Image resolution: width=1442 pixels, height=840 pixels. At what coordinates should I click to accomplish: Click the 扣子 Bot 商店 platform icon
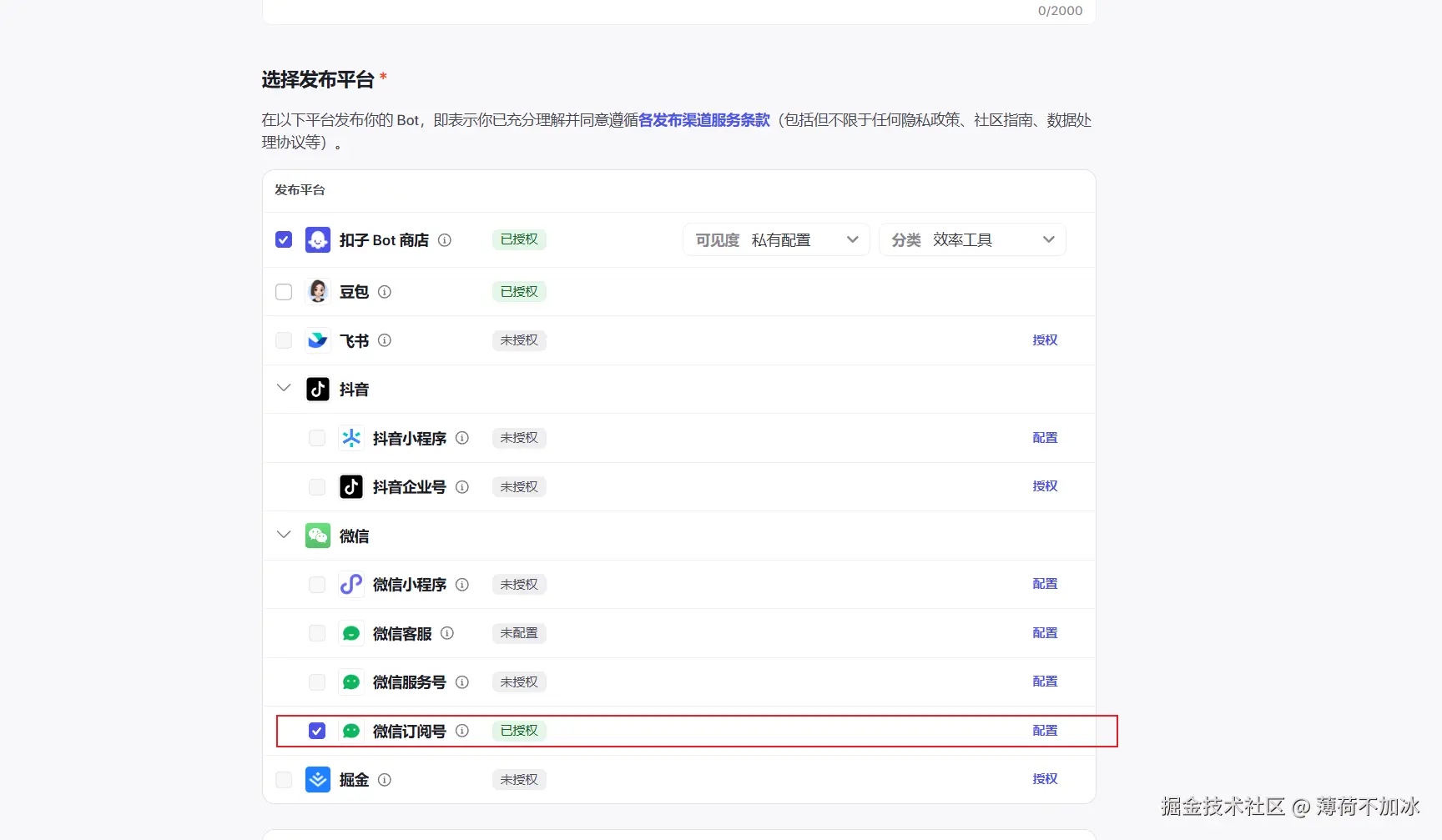pyautogui.click(x=318, y=240)
